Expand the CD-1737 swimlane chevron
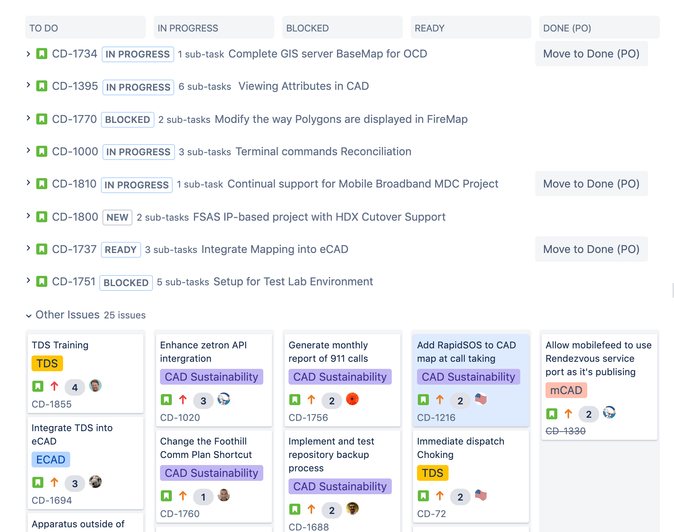Screen dimensions: 674x532 [28, 248]
